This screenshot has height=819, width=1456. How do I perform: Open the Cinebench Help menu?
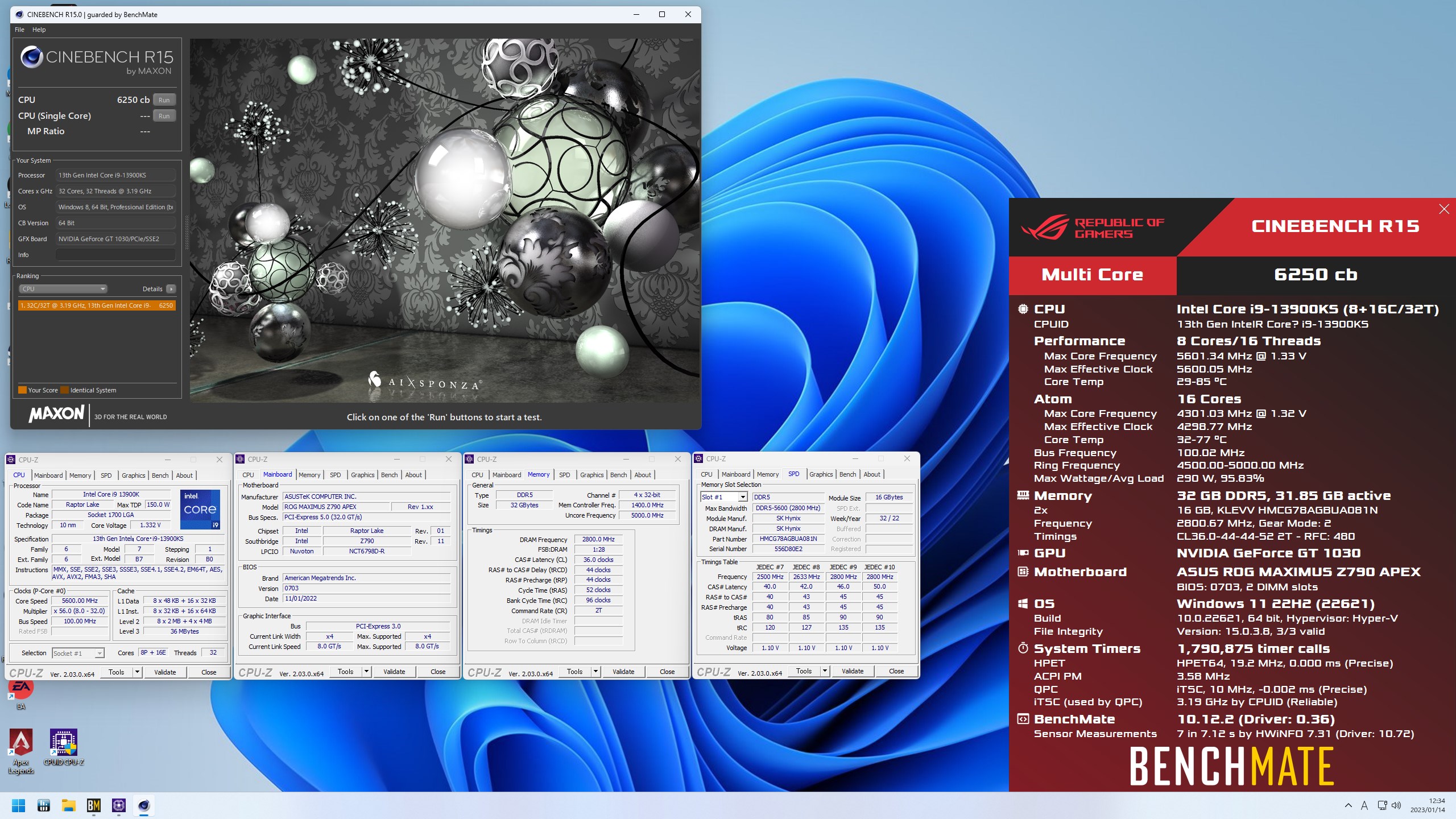(39, 30)
